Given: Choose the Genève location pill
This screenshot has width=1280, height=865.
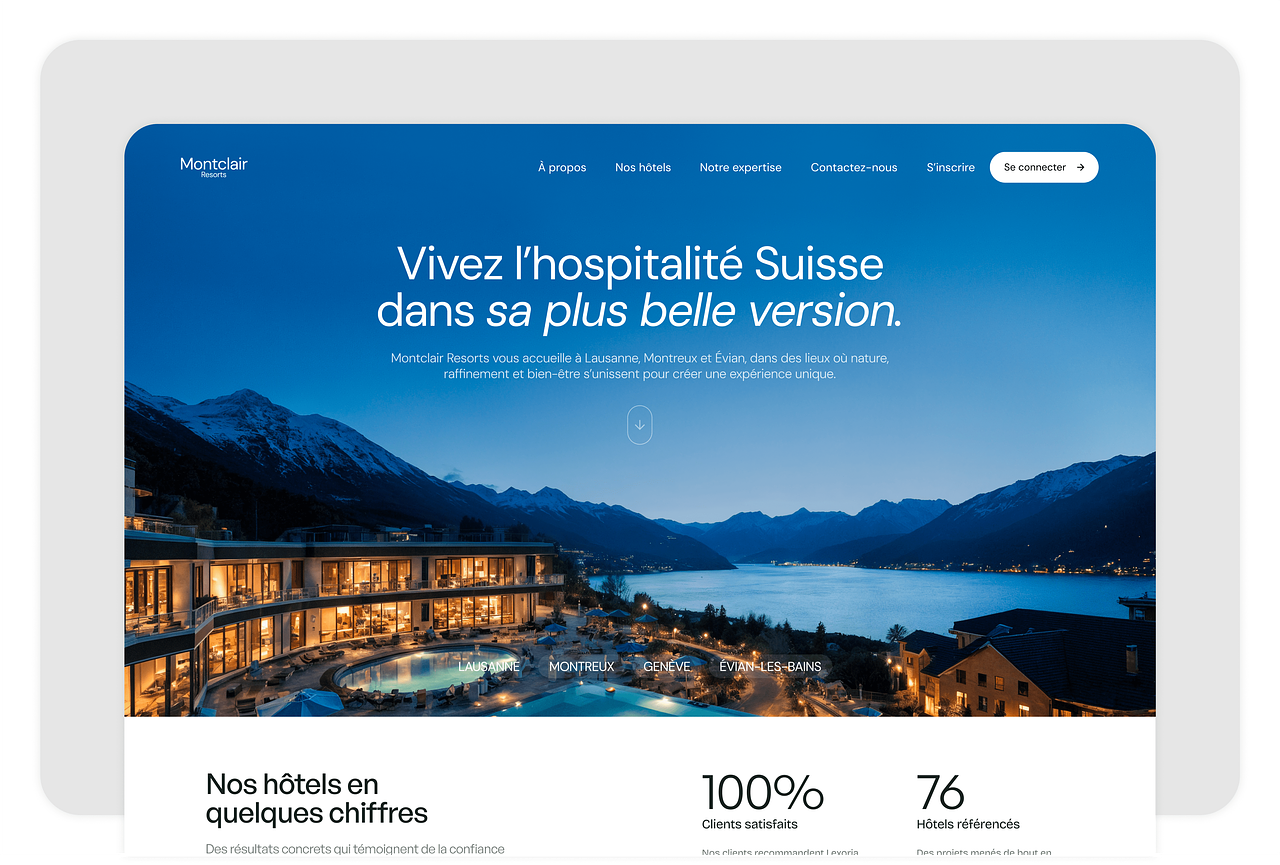Looking at the screenshot, I should (667, 666).
